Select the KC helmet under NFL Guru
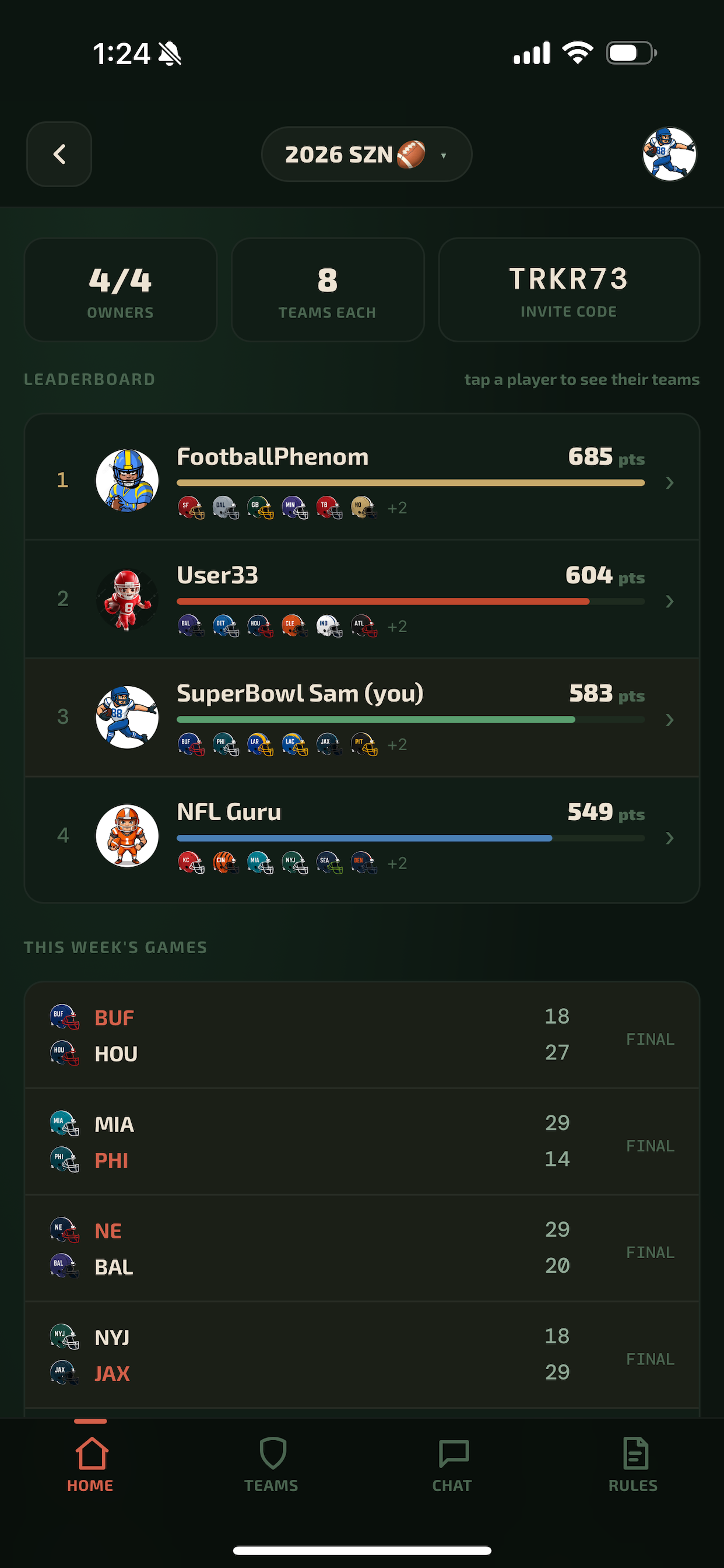724x1568 pixels. click(x=191, y=862)
